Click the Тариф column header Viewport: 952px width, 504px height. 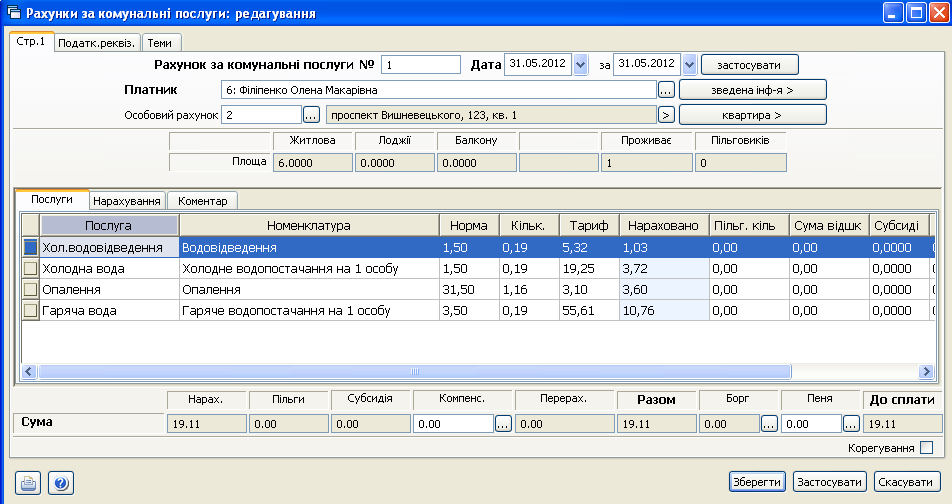click(x=589, y=225)
